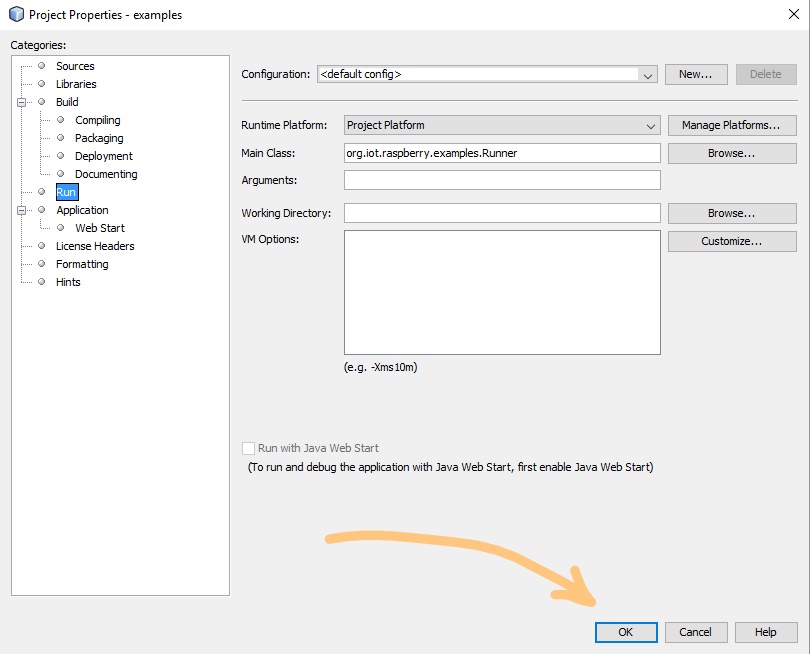
Task: Open the Configuration dropdown
Action: tap(487, 74)
